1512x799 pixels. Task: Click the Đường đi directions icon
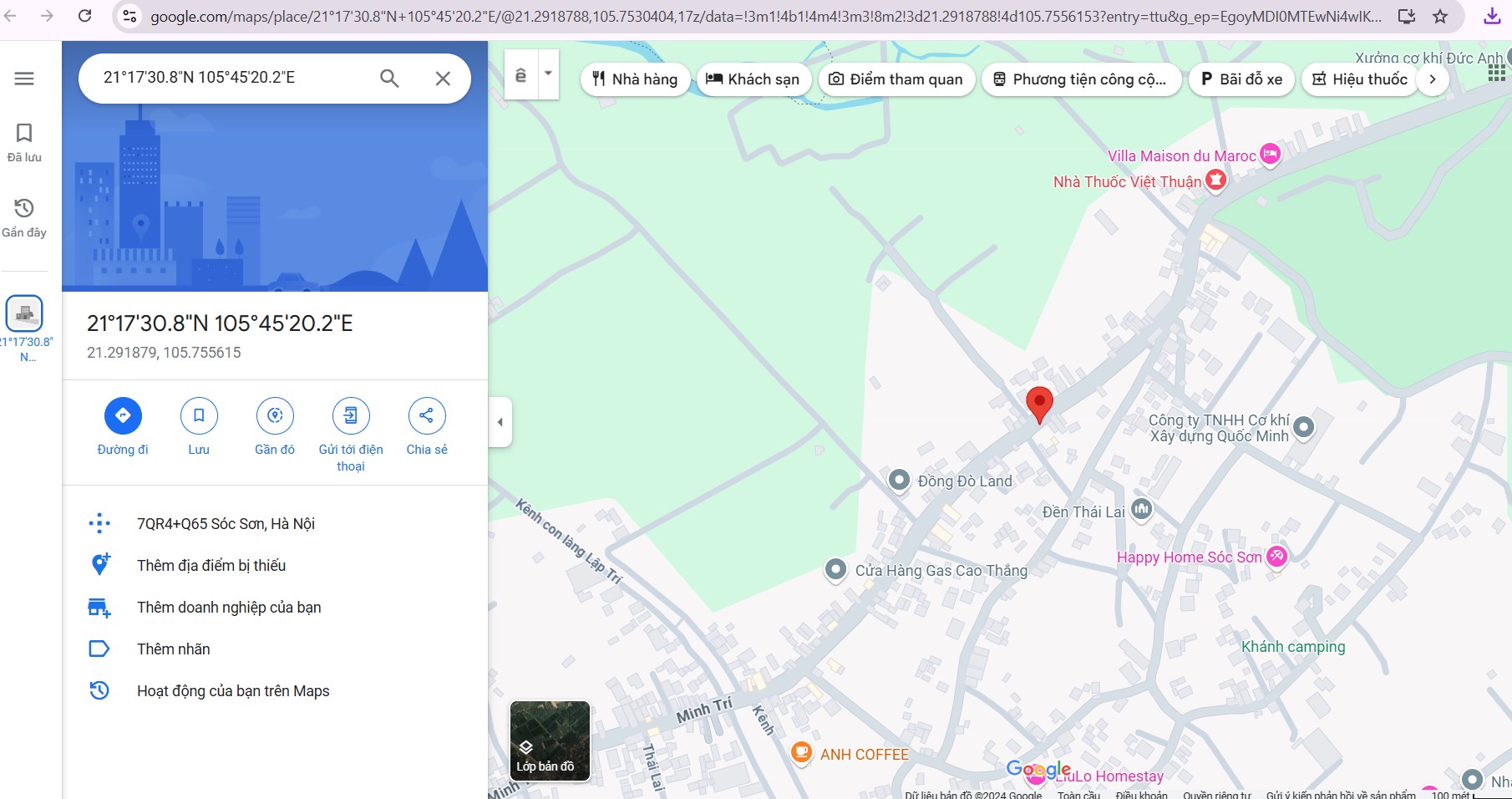click(123, 415)
